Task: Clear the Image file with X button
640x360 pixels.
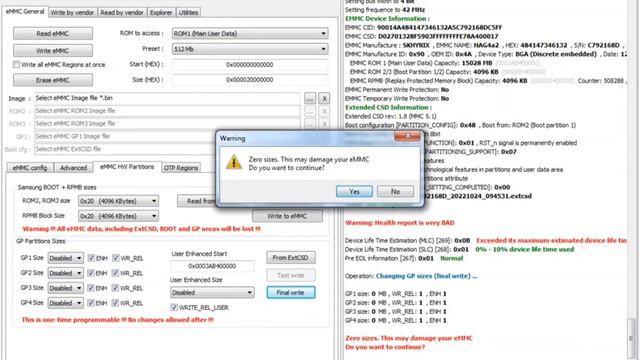Action: (324, 98)
